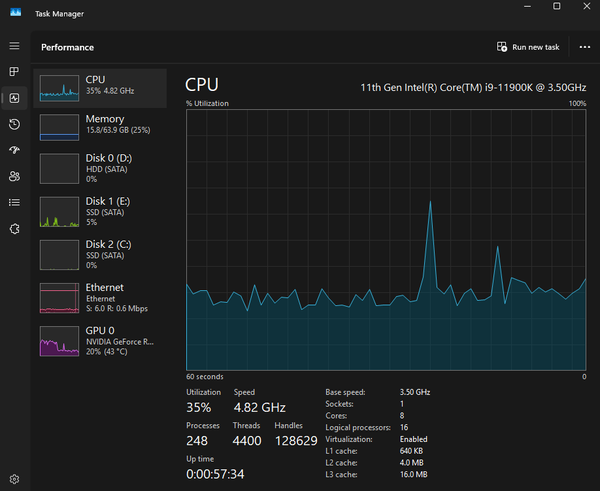This screenshot has width=600, height=491.
Task: Click the CPU utilization graph area
Action: tap(386, 240)
